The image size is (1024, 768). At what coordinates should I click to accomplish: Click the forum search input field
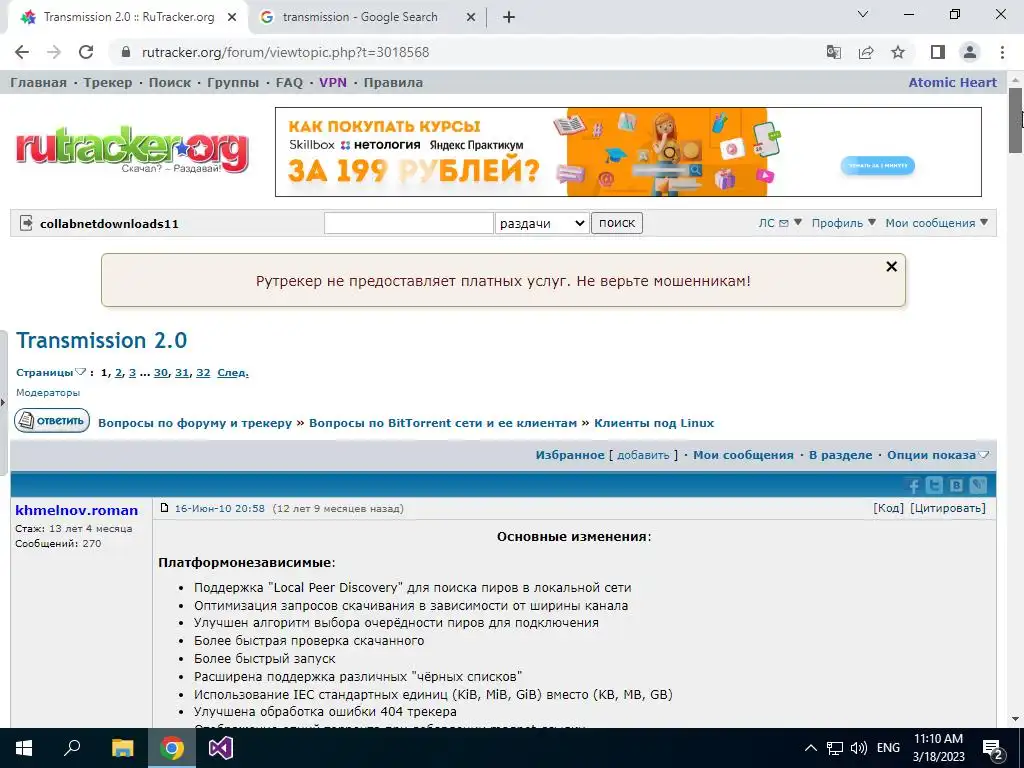point(409,223)
